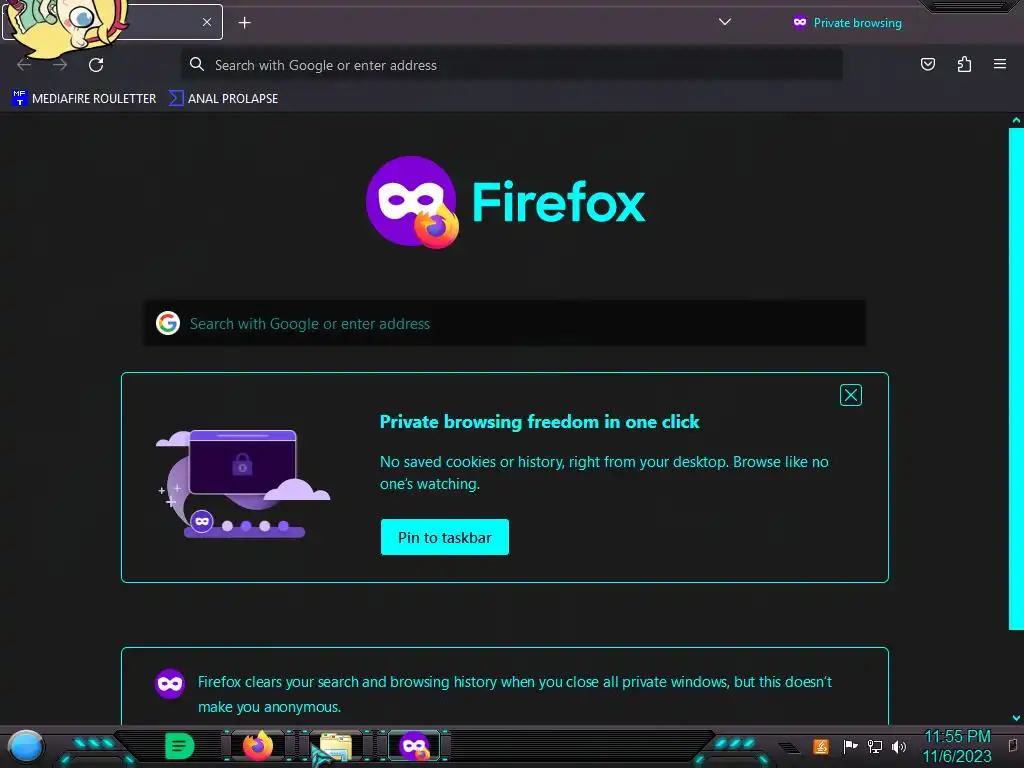This screenshot has width=1024, height=768.
Task: Click the Private browsing indicator label
Action: (x=848, y=23)
